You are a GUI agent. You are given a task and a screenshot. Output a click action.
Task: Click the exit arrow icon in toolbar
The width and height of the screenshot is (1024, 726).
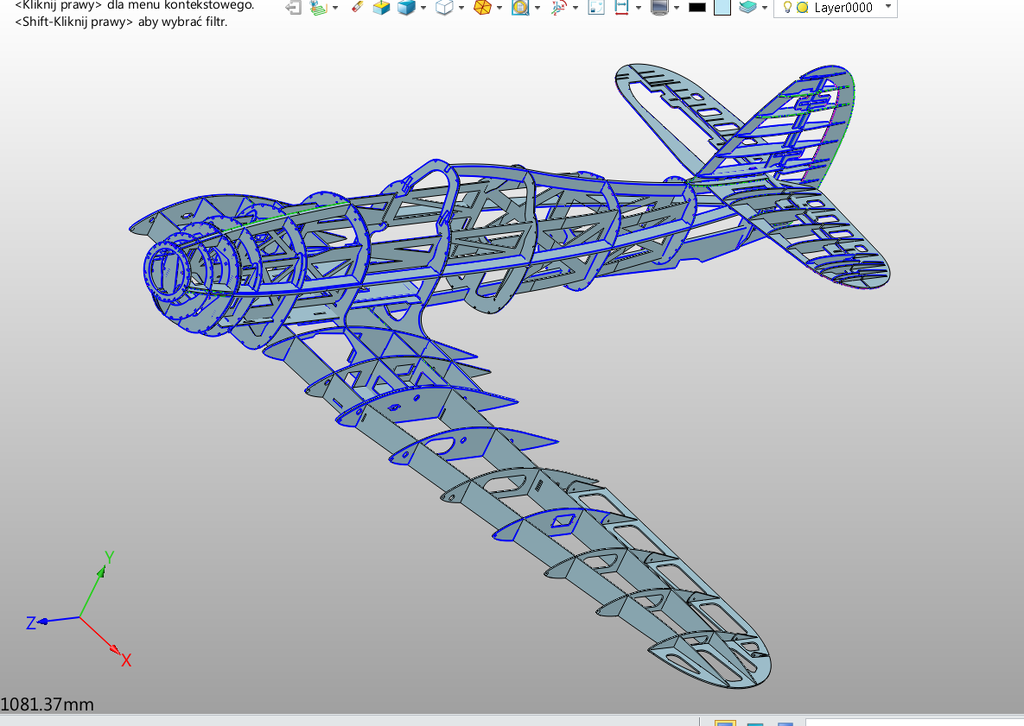point(292,8)
